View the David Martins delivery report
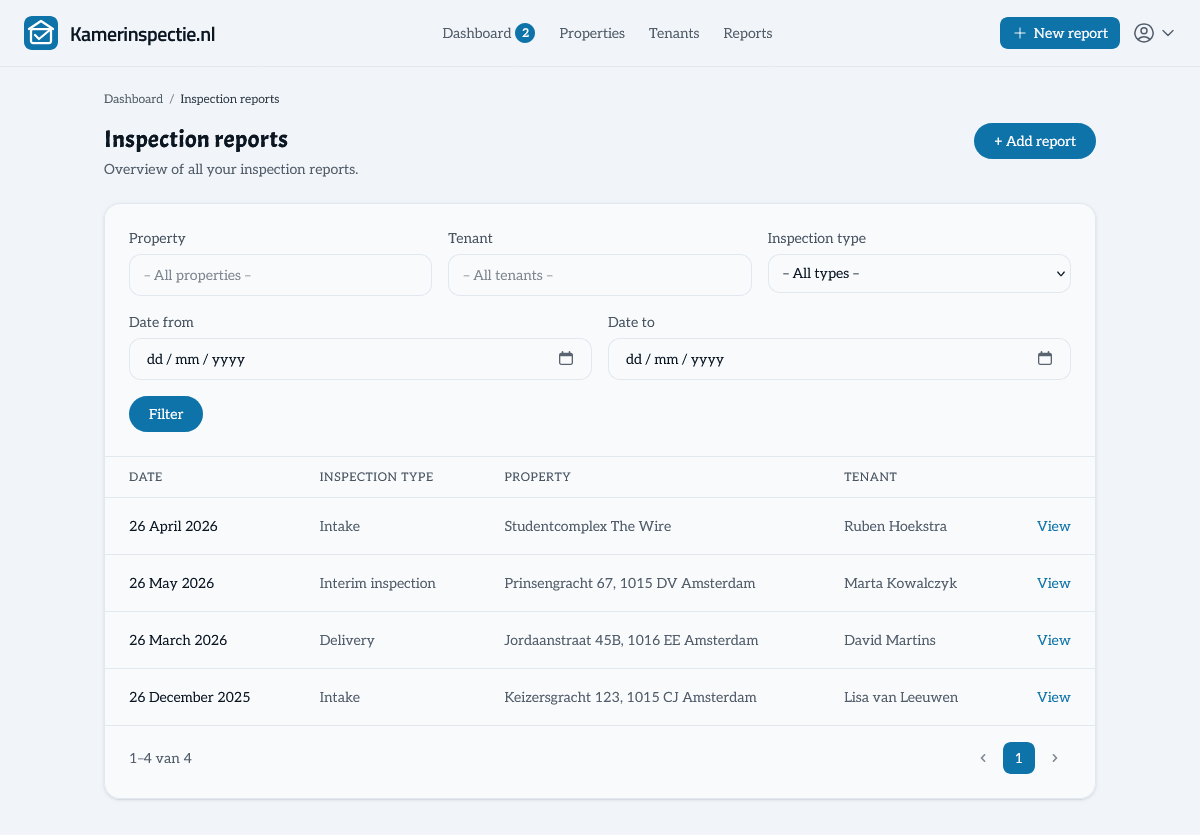 pyautogui.click(x=1054, y=640)
